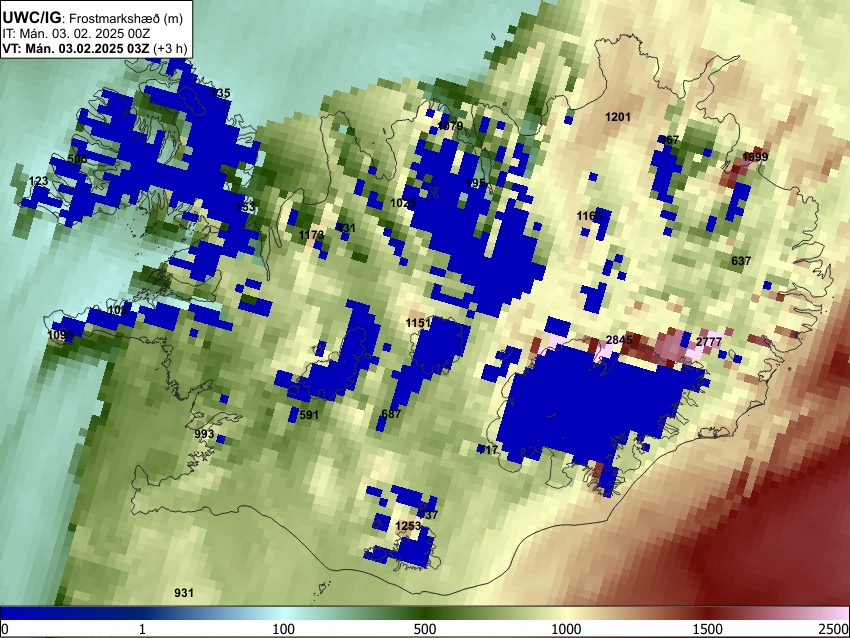Click the map value label 1253
This screenshot has width=850, height=638.
click(x=408, y=526)
